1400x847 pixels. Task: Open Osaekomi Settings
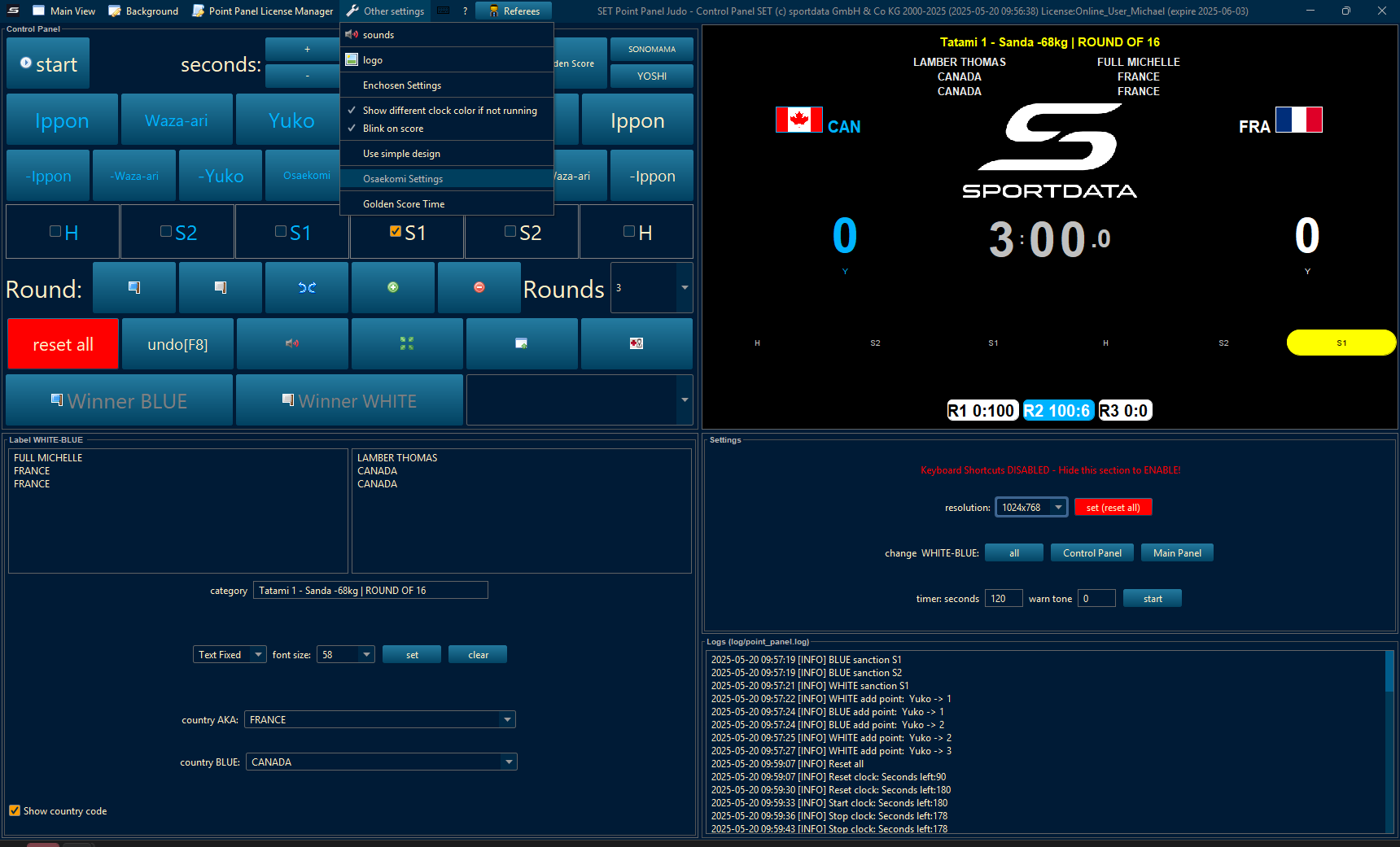pos(447,179)
